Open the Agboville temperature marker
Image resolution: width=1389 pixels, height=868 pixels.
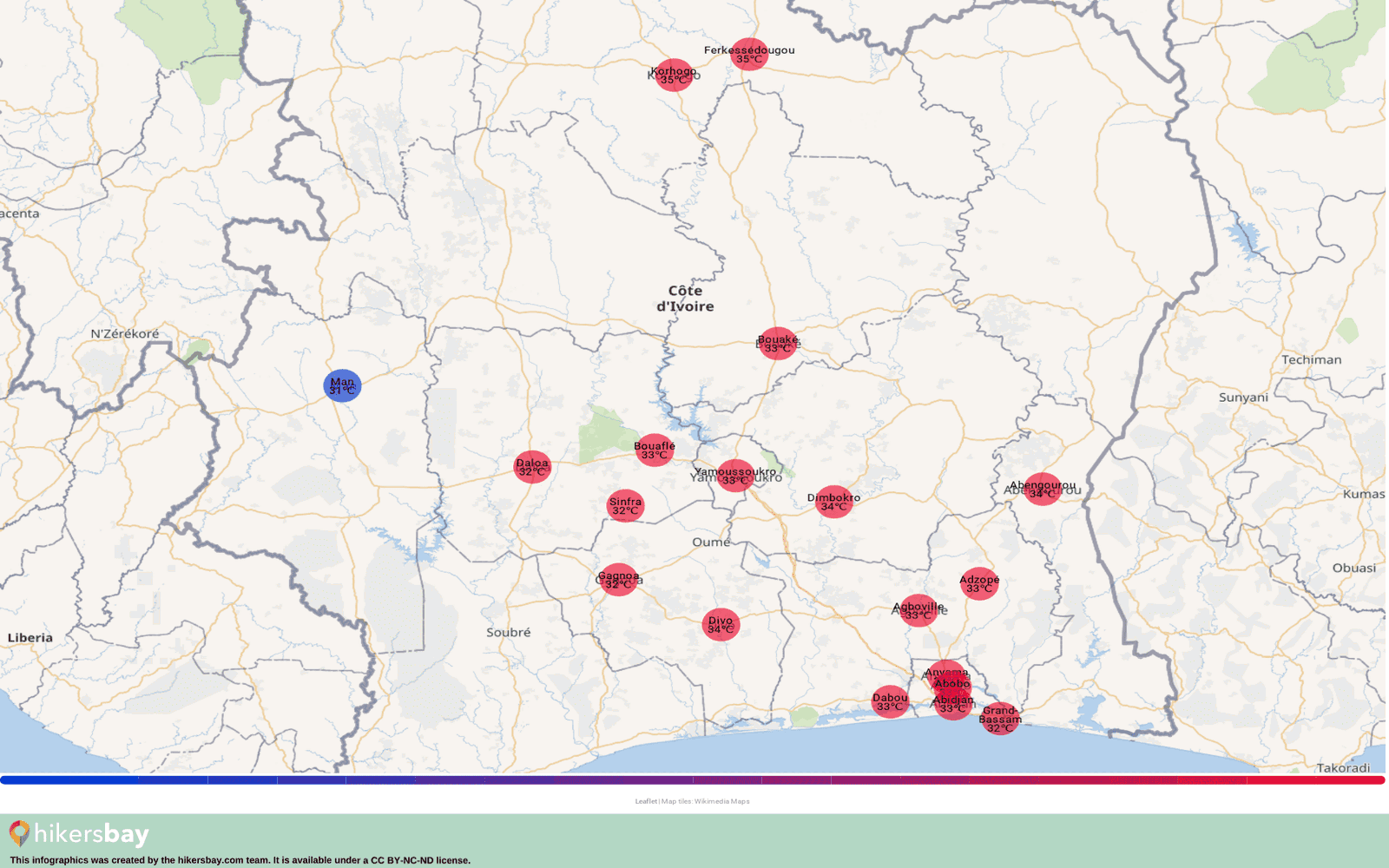(918, 610)
